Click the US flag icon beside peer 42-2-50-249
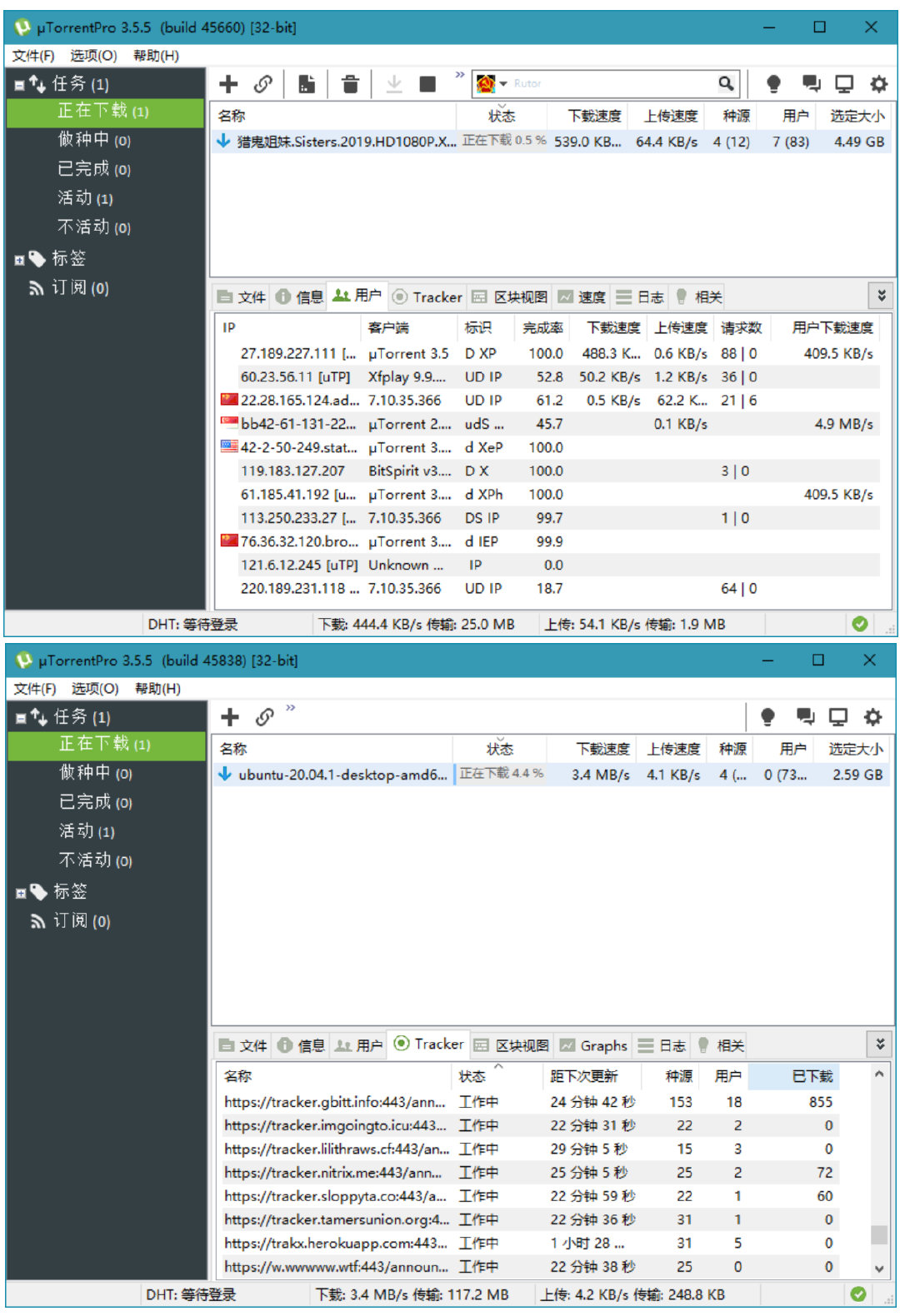This screenshot has width=900, height=1316. (229, 446)
